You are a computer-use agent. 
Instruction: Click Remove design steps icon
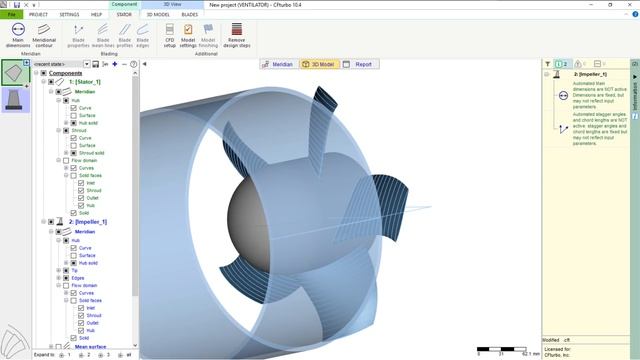tap(237, 29)
